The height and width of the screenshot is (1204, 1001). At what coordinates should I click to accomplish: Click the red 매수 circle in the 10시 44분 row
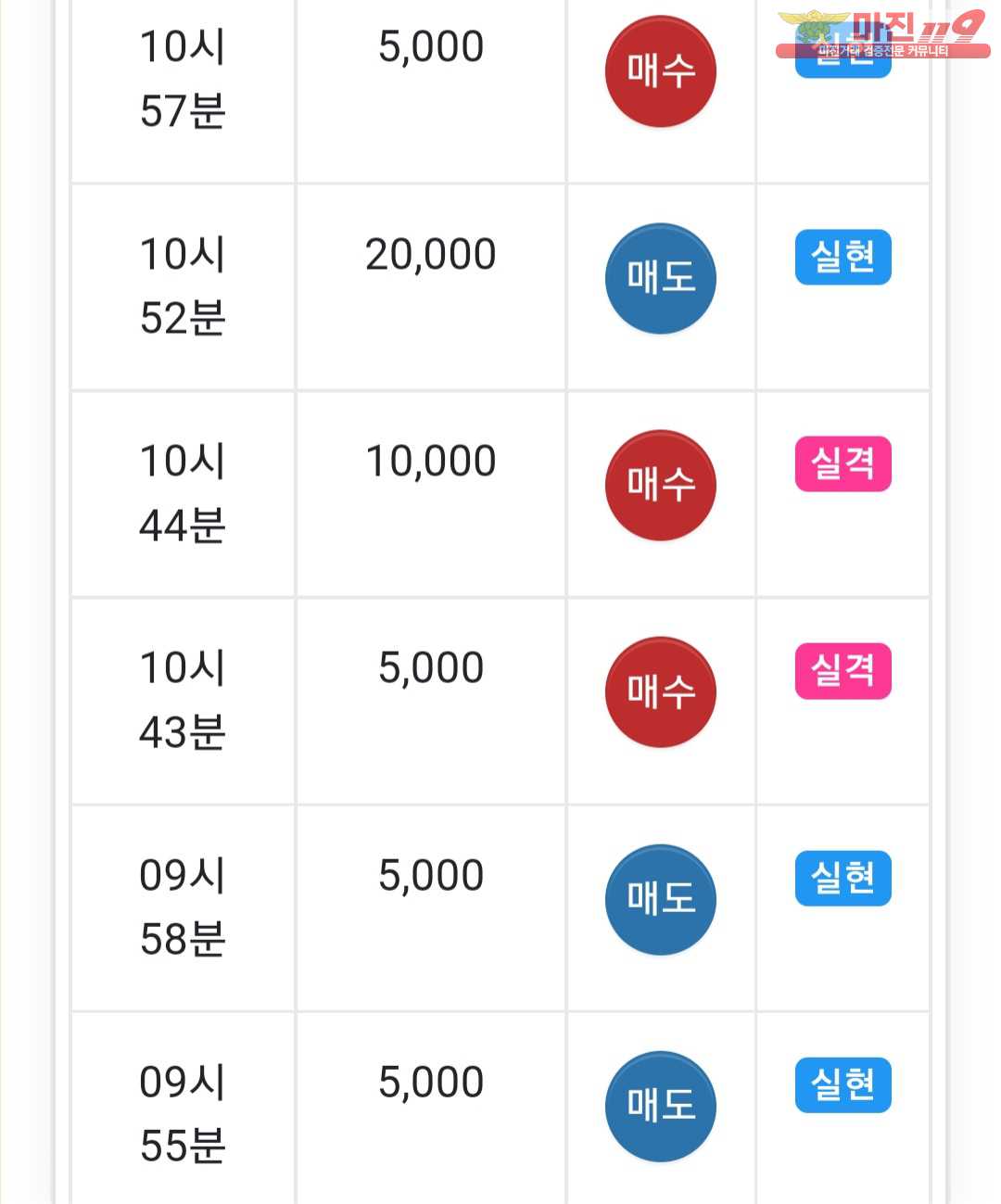660,485
